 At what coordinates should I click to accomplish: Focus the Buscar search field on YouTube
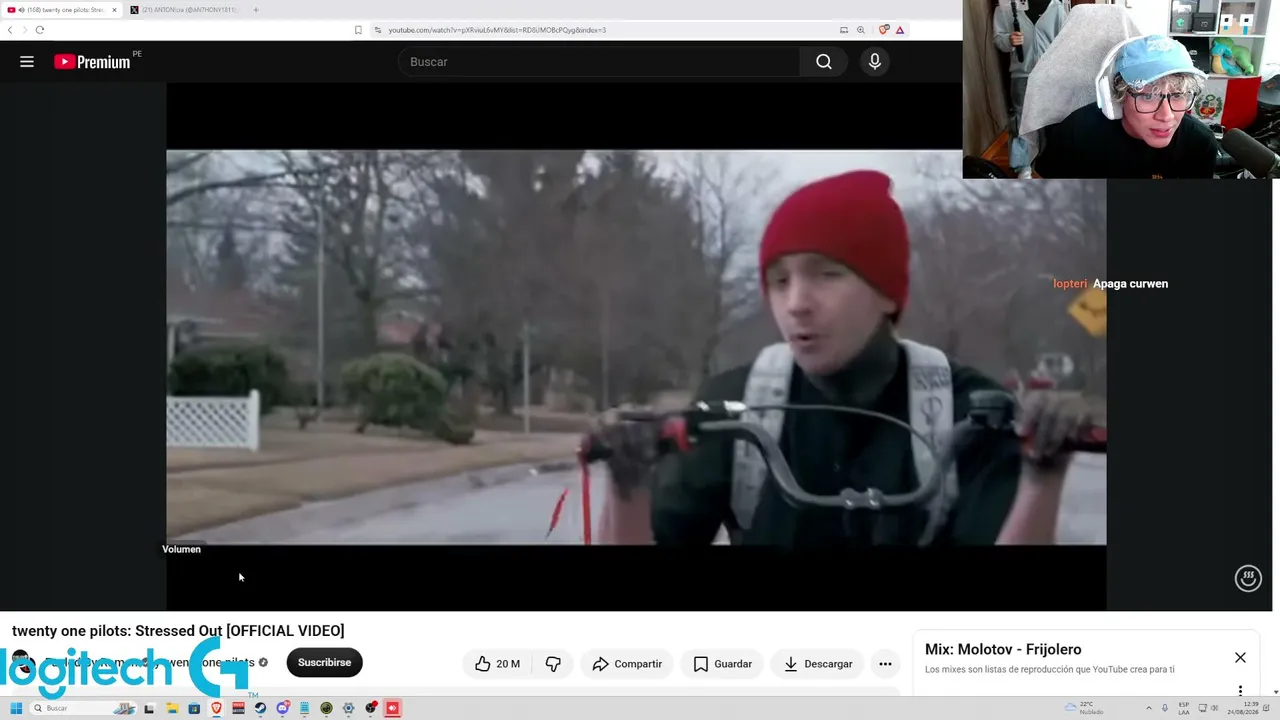[x=600, y=62]
